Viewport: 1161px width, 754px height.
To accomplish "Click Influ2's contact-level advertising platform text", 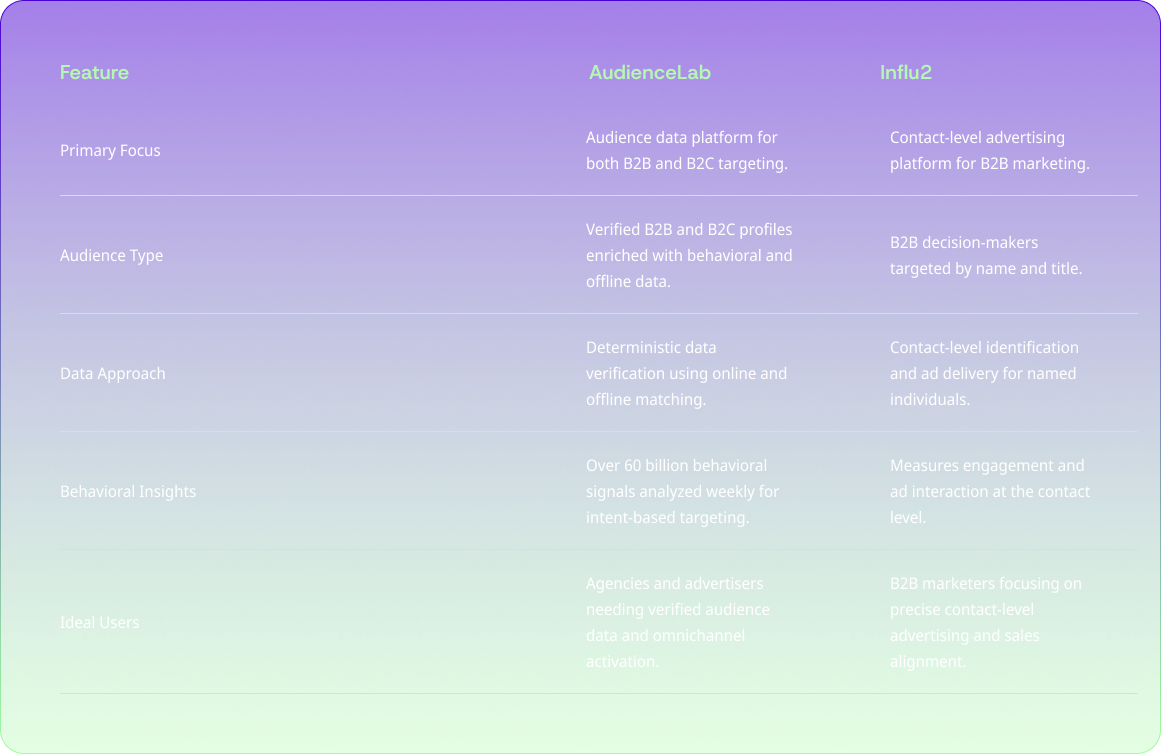I will (989, 150).
